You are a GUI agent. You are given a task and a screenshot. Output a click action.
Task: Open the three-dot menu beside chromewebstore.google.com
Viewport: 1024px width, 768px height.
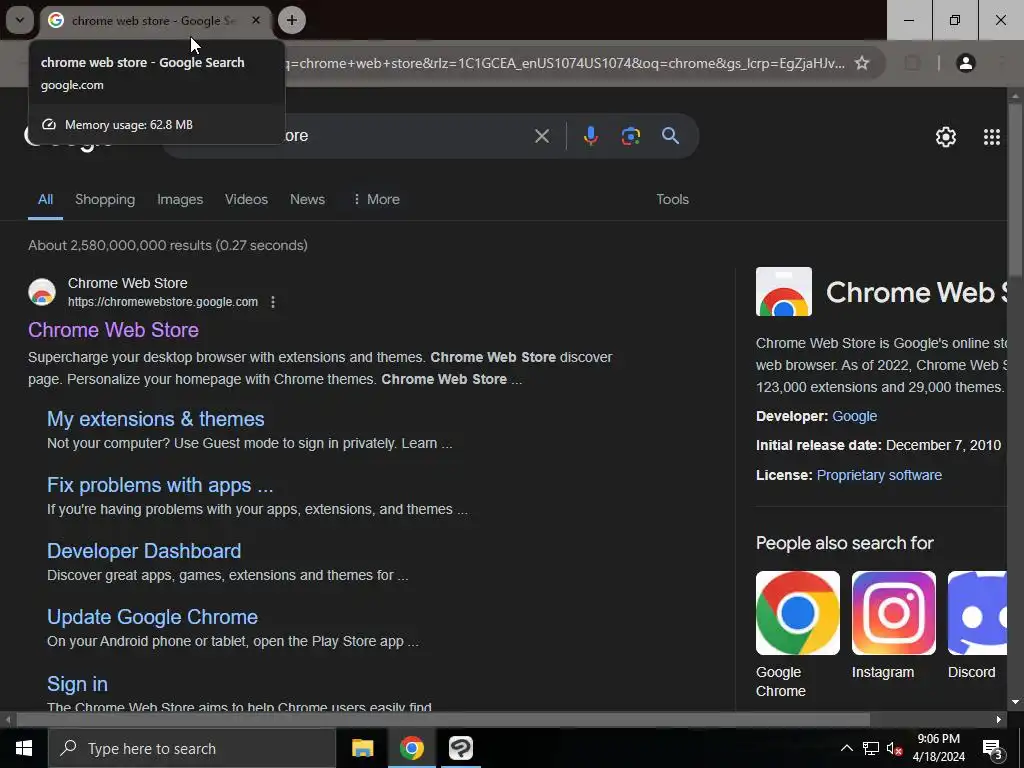(273, 302)
